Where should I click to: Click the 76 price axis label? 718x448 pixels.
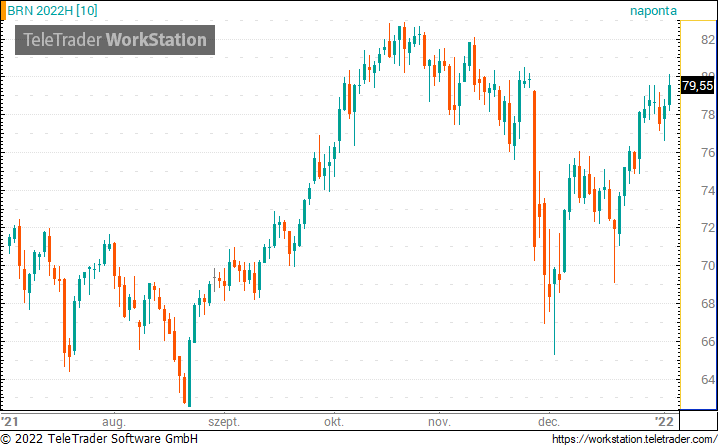[707, 153]
